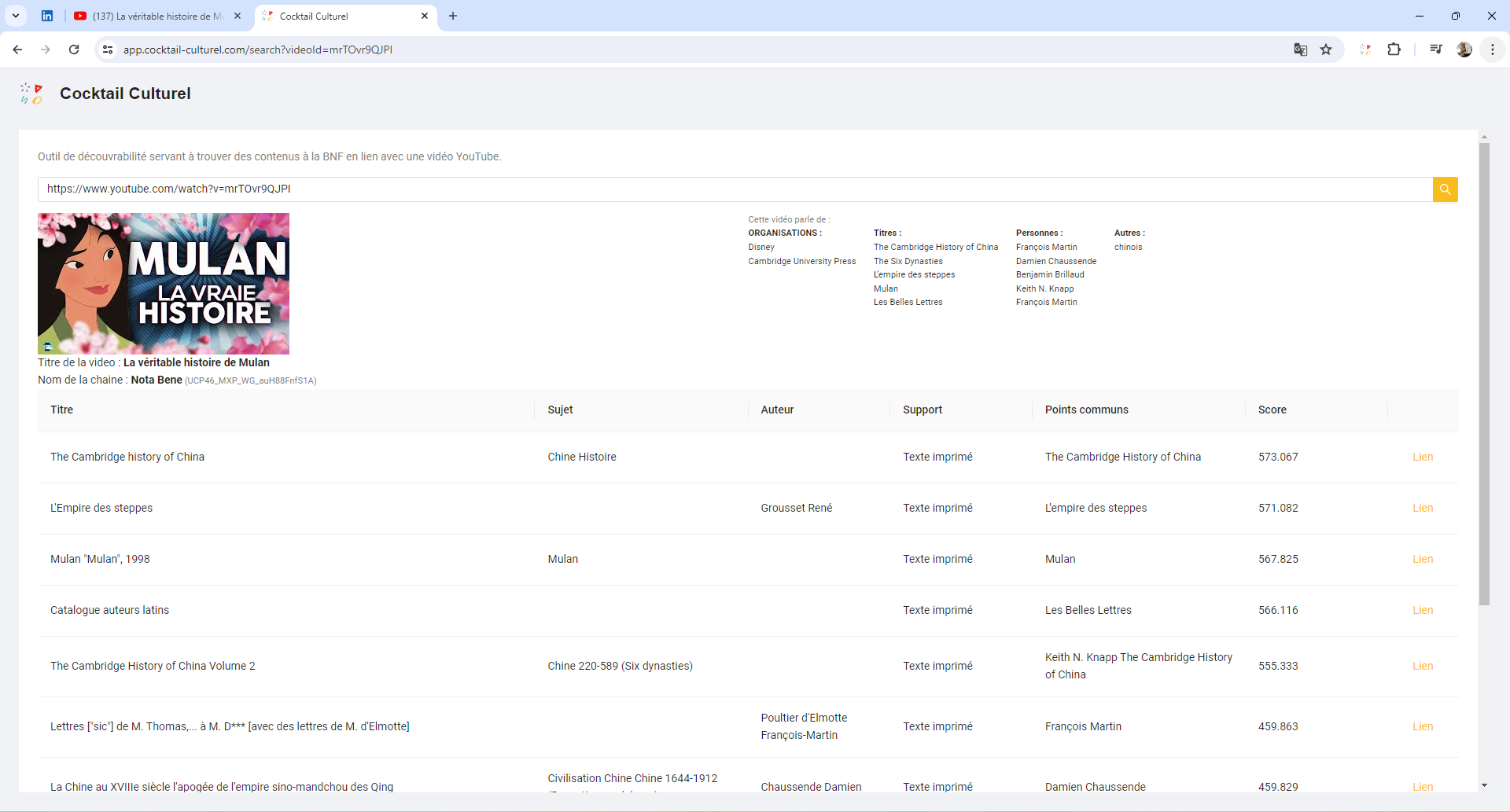Click Keith N. Knapp in Personnes list
Viewport: 1510px width, 812px height.
1045,288
